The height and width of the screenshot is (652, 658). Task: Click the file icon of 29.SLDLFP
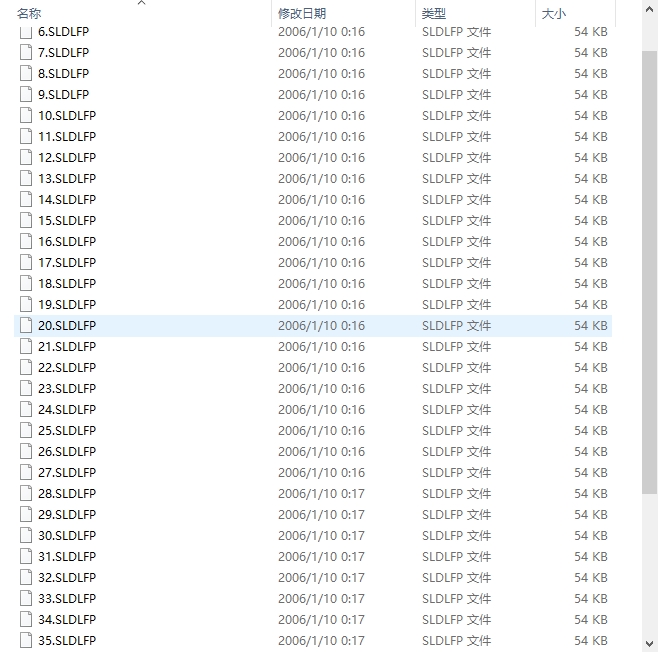coord(26,514)
